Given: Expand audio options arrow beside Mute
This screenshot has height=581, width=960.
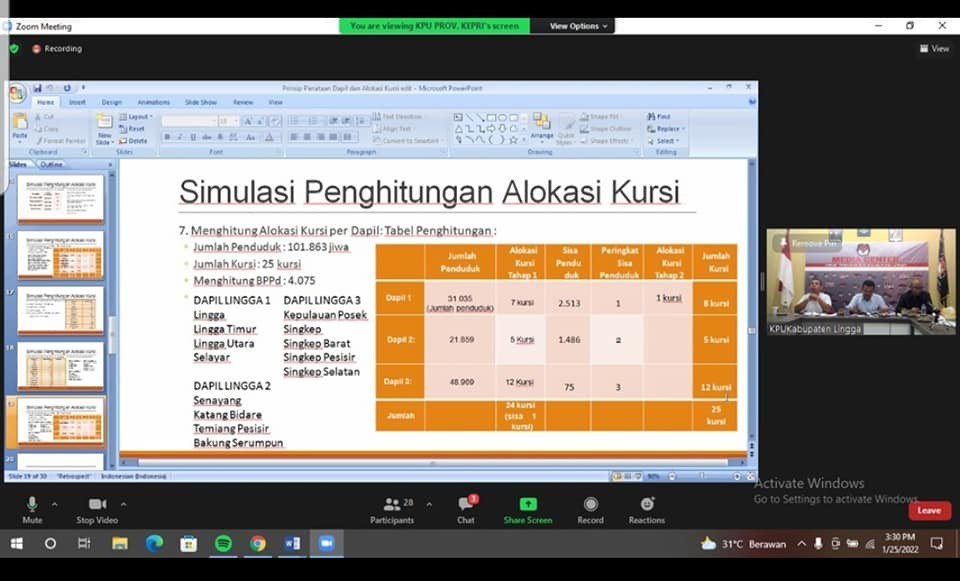Looking at the screenshot, I should [55, 504].
